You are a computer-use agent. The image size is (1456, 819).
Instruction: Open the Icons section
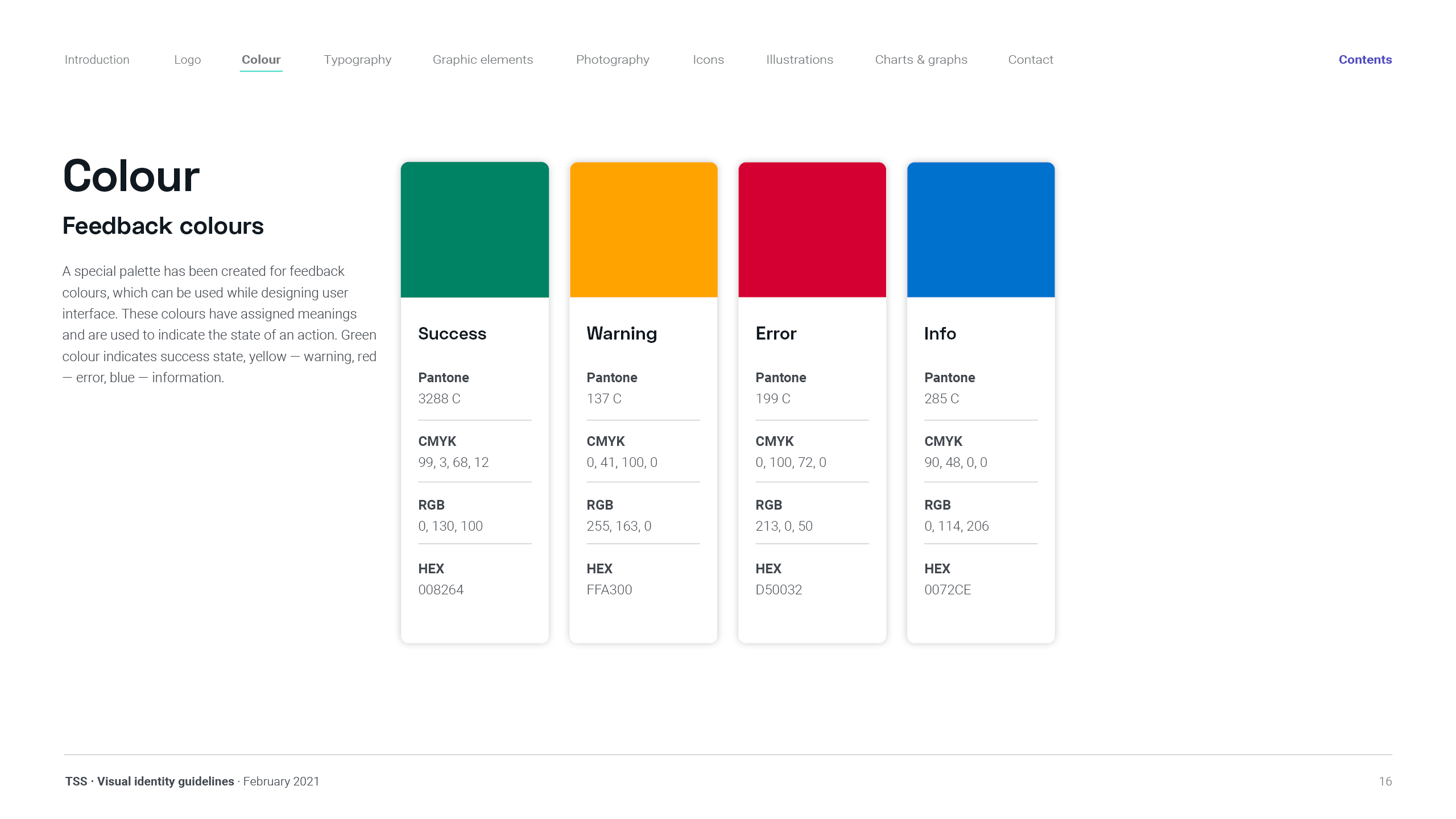point(708,60)
